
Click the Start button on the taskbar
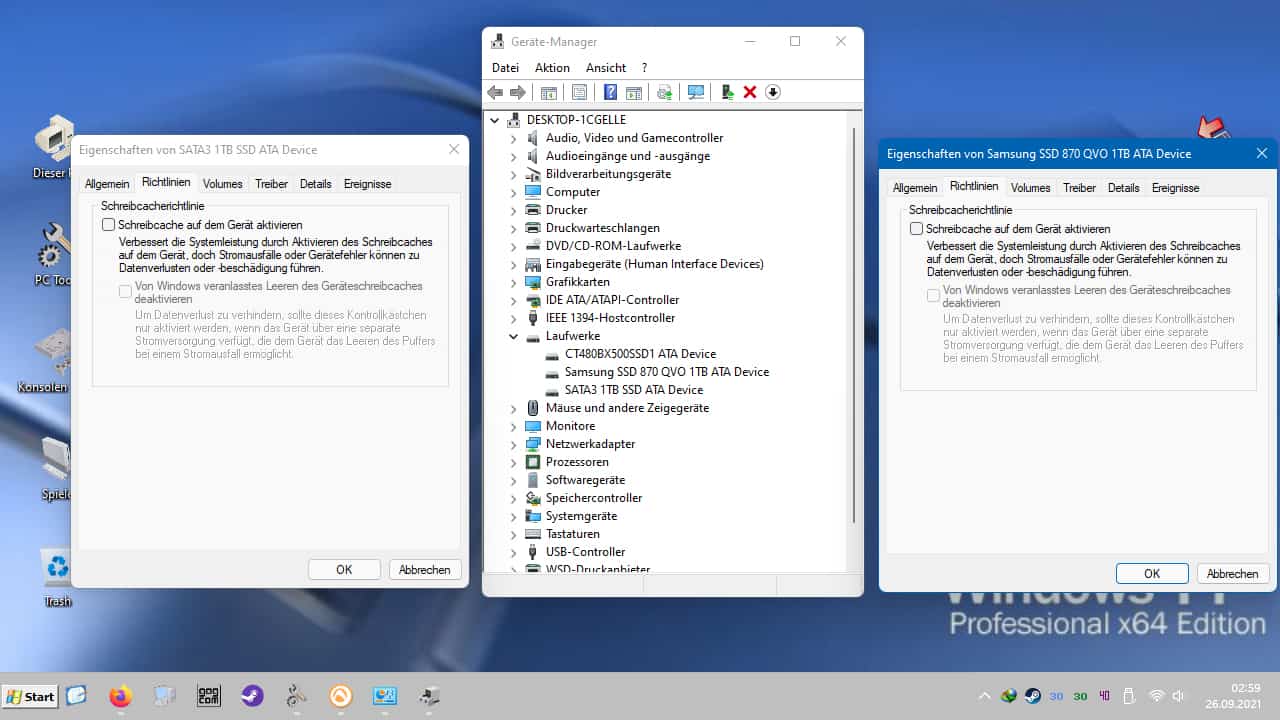click(x=29, y=697)
